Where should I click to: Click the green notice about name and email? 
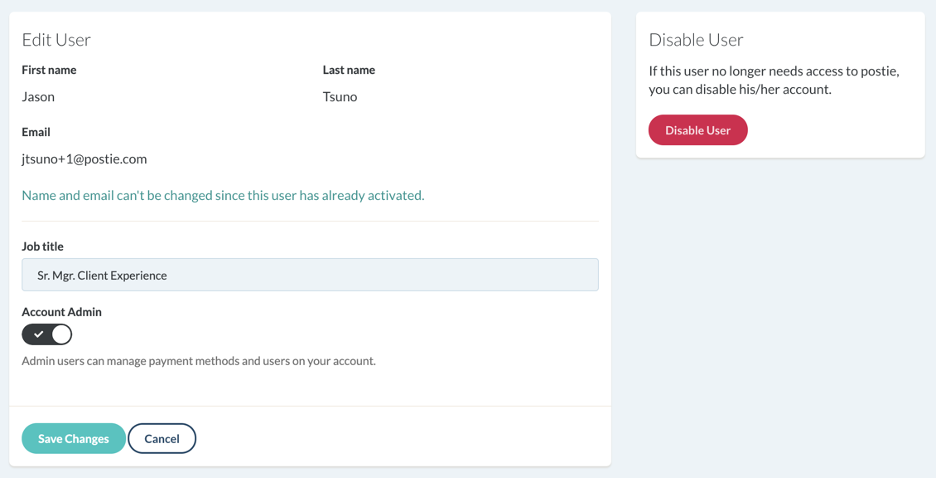[223, 195]
